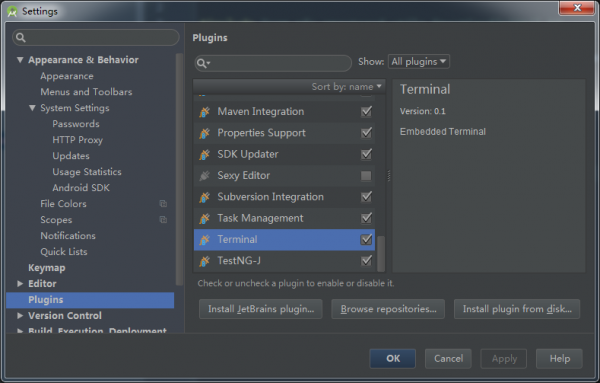Click Install plugin from disk button
Viewport: 600px width, 383px height.
point(517,309)
